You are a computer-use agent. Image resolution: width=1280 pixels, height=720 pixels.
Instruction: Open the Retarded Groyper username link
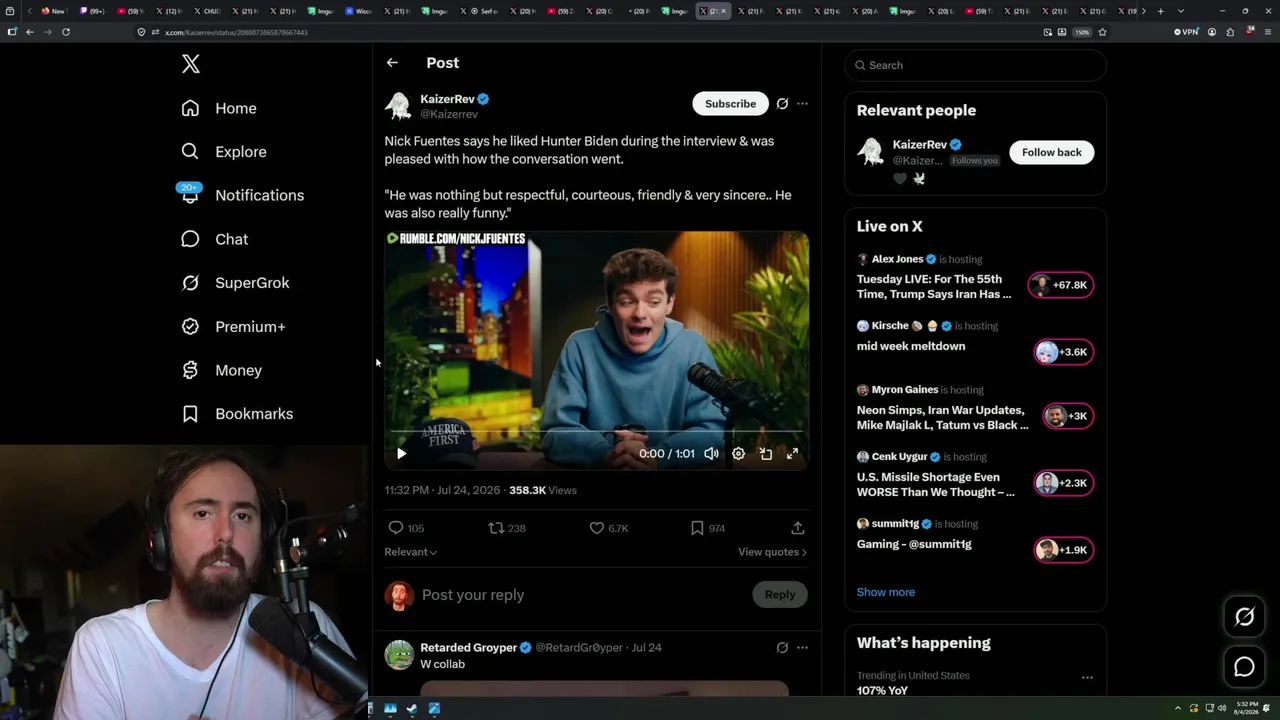coord(469,648)
